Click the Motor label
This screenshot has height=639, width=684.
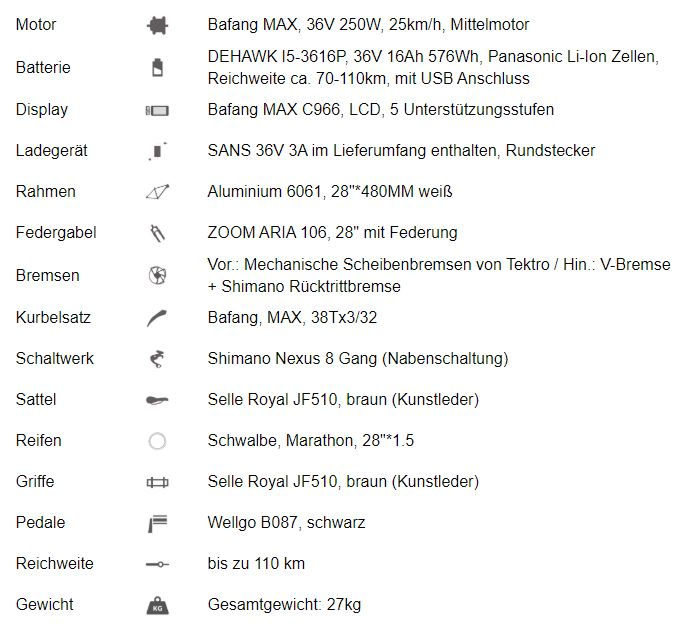(x=36, y=24)
